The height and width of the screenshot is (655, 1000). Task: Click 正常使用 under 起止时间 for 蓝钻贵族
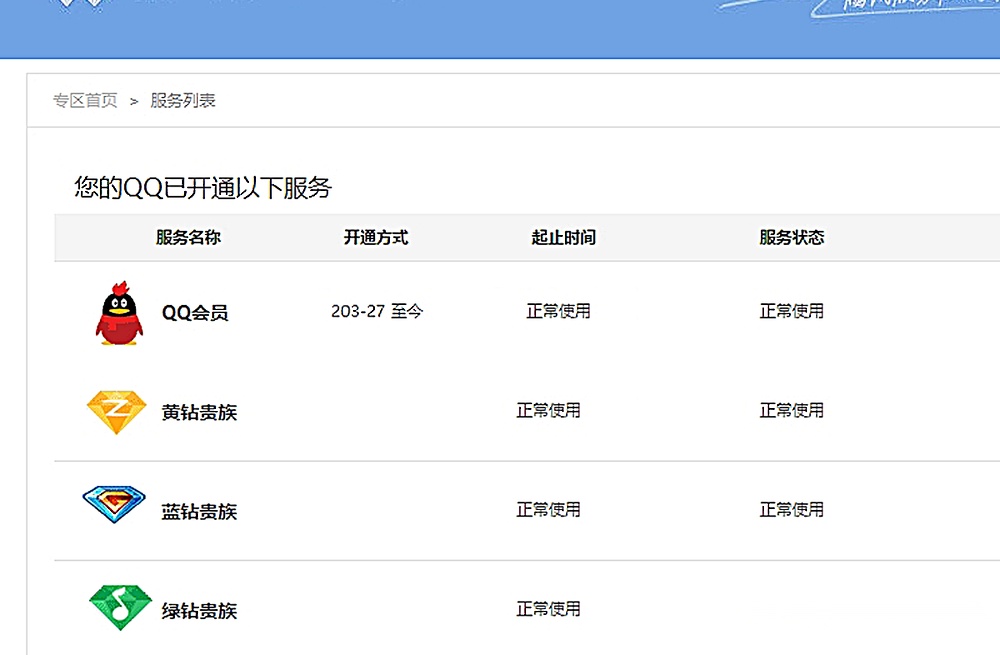click(548, 510)
